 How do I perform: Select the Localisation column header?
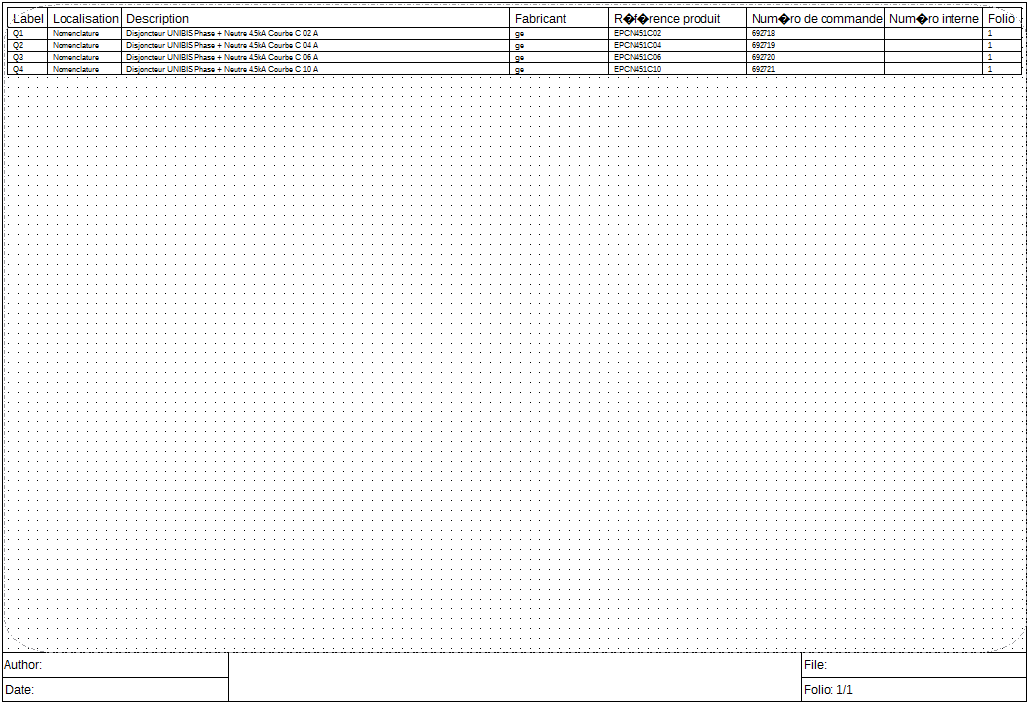click(x=86, y=19)
